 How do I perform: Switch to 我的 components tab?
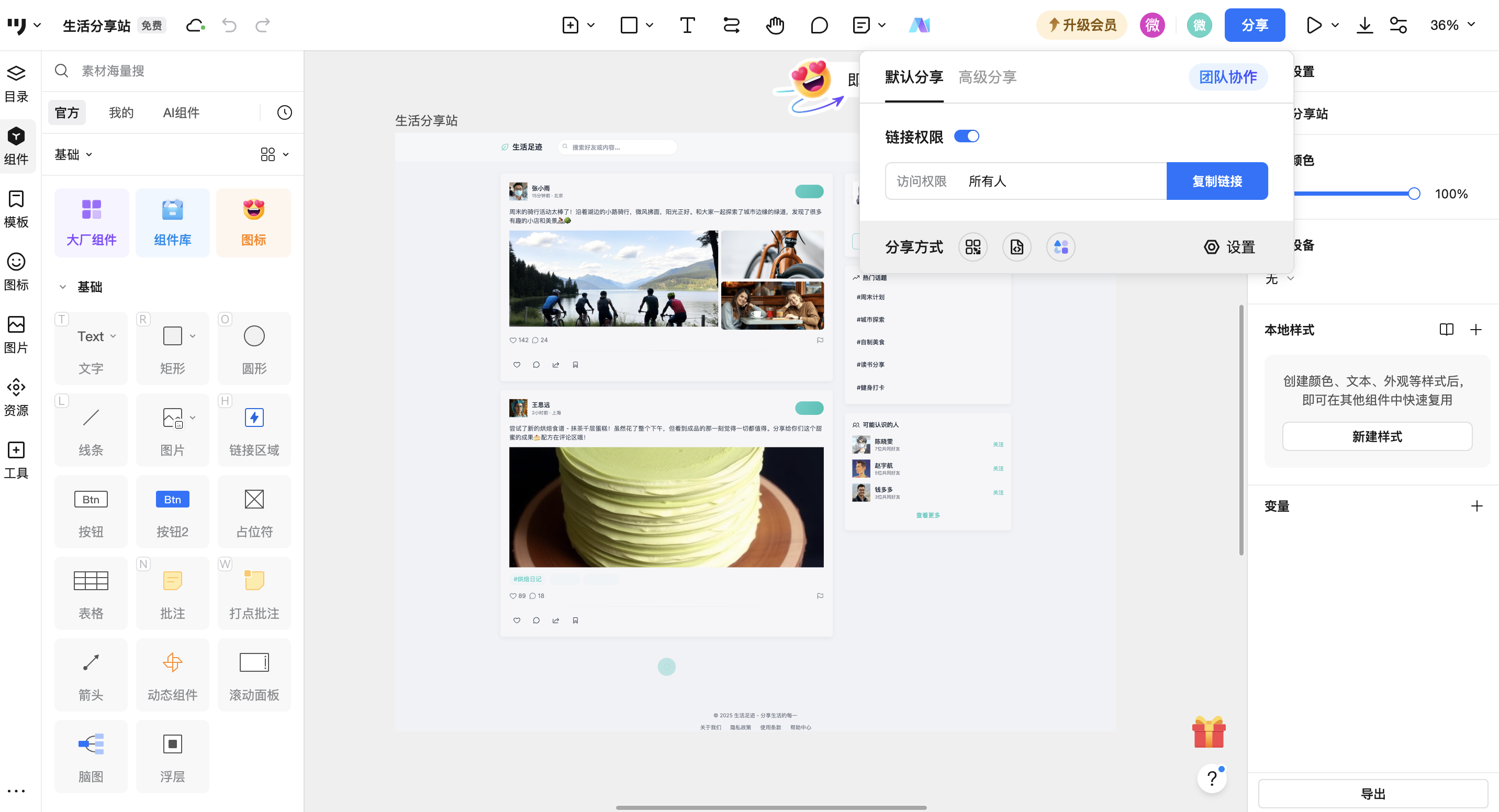pyautogui.click(x=121, y=112)
